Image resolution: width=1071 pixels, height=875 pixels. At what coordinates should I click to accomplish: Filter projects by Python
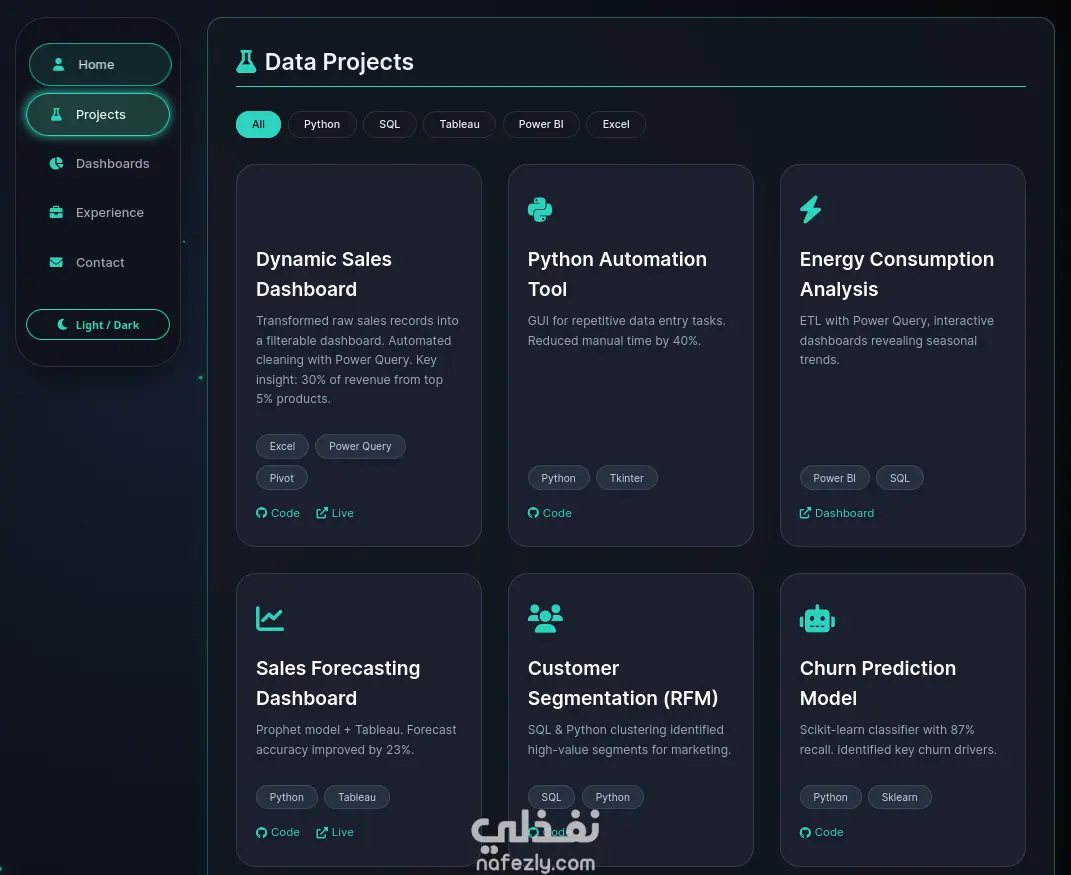tap(322, 124)
